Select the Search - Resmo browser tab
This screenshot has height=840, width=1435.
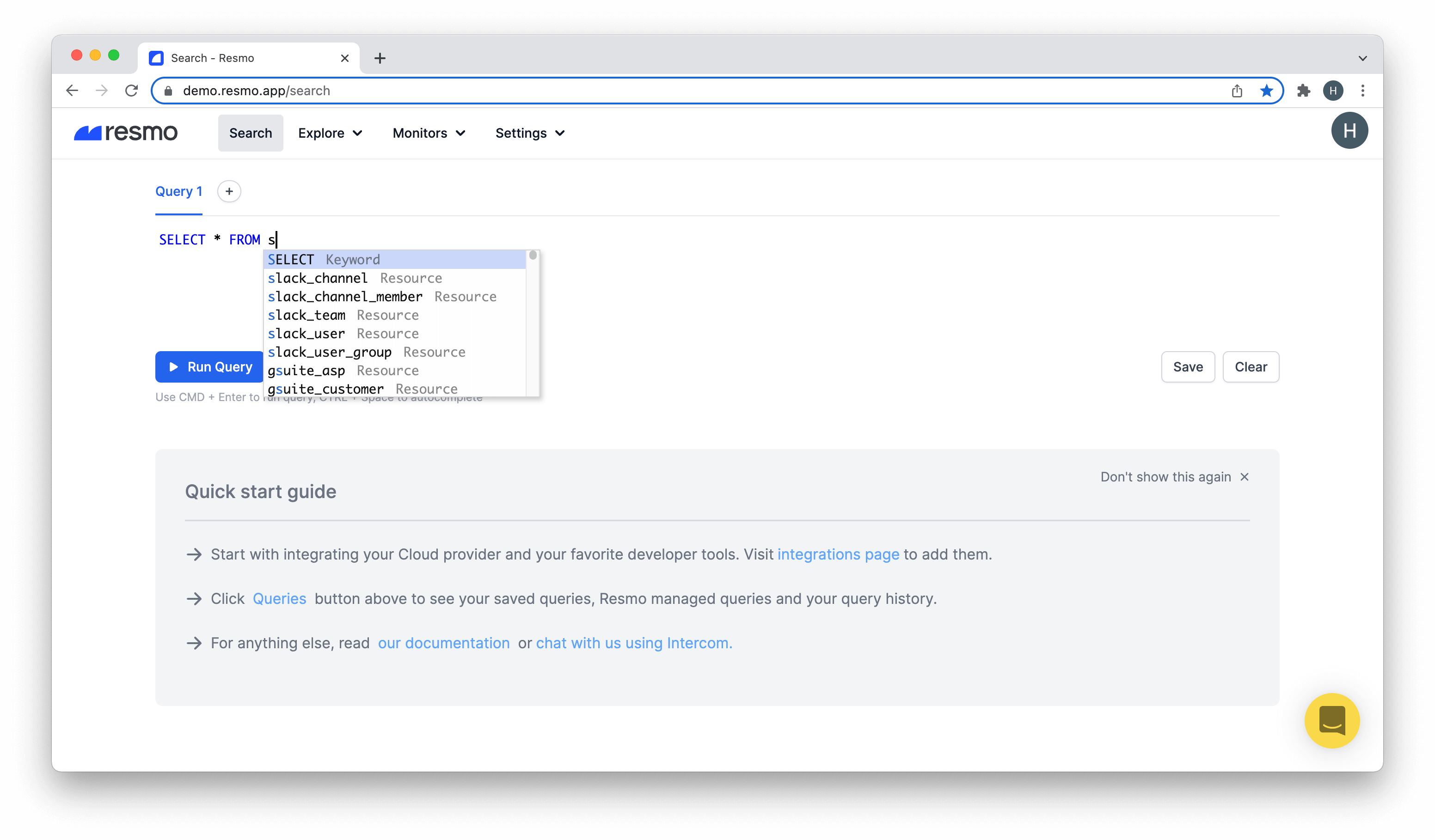coord(249,58)
